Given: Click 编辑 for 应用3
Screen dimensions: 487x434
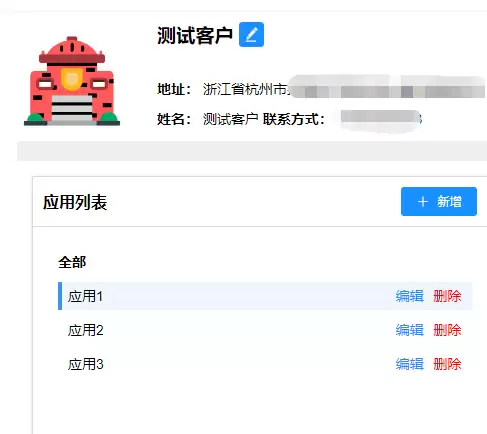Looking at the screenshot, I should tap(410, 364).
